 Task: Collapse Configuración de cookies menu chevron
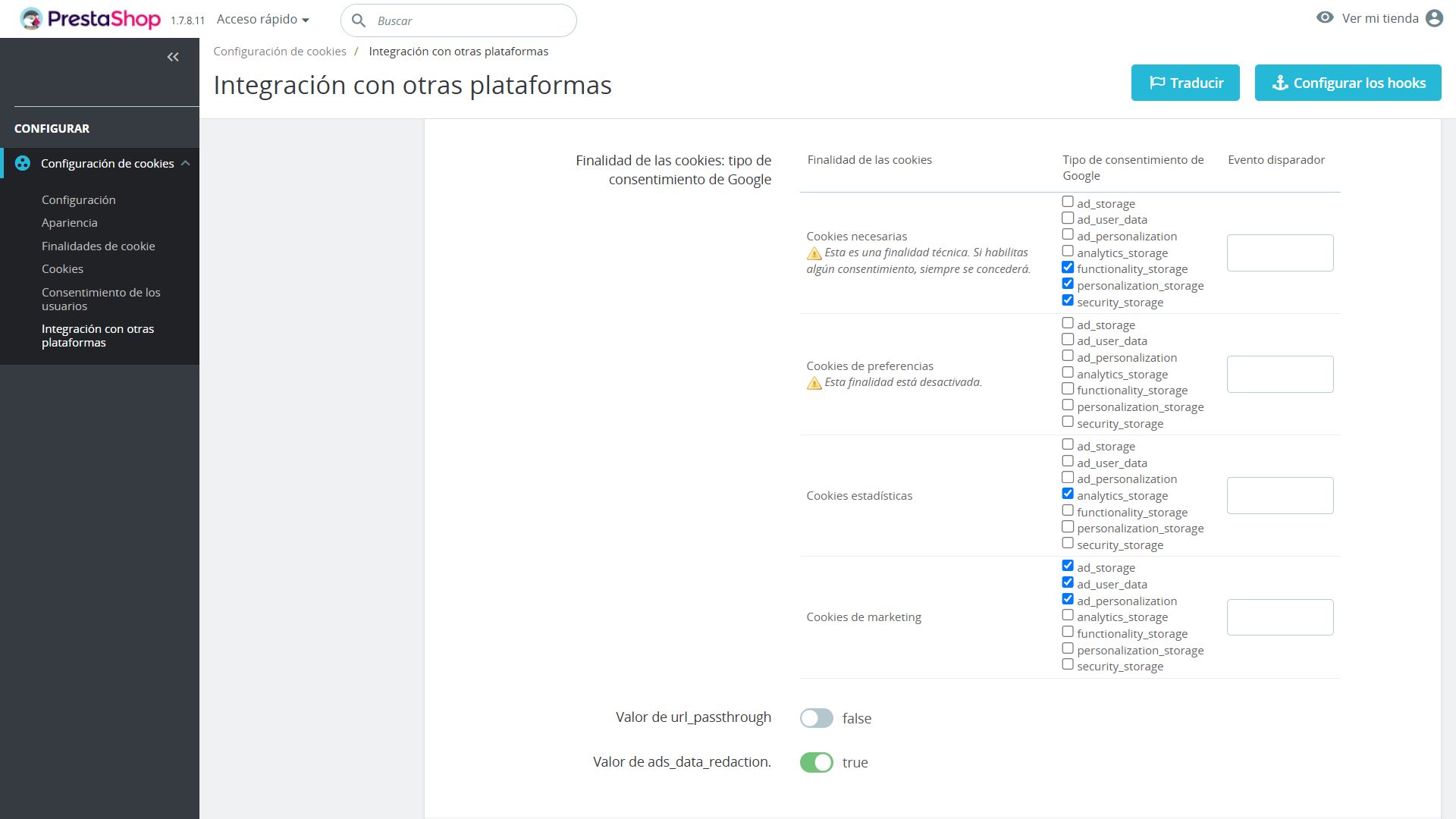(x=186, y=163)
